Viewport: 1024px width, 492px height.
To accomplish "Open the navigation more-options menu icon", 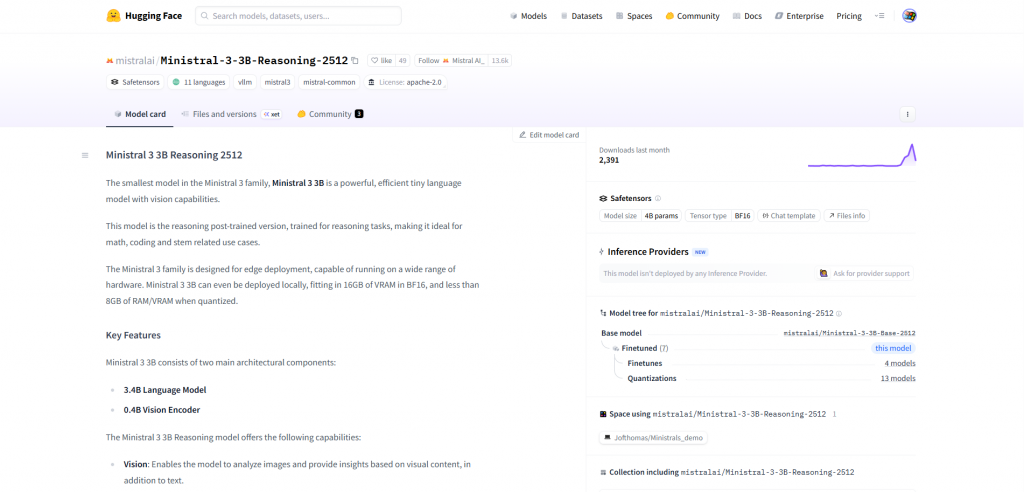I will pyautogui.click(x=879, y=16).
